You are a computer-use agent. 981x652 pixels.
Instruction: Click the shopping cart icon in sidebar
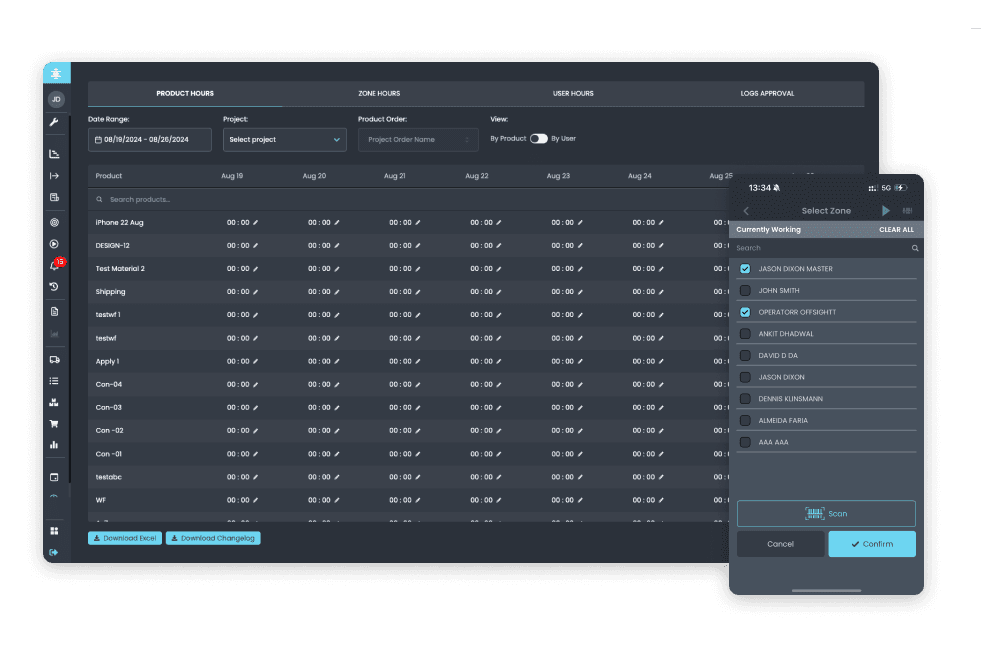[54, 423]
